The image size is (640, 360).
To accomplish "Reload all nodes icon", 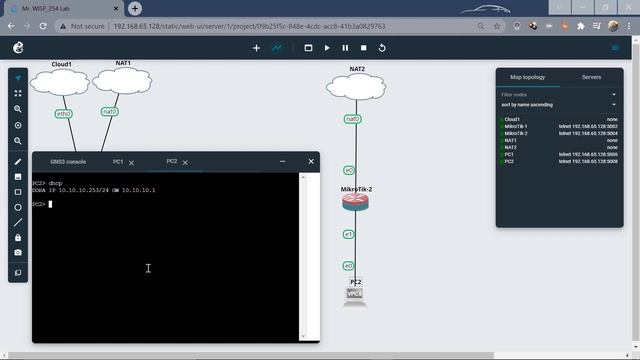I will pyautogui.click(x=382, y=48).
